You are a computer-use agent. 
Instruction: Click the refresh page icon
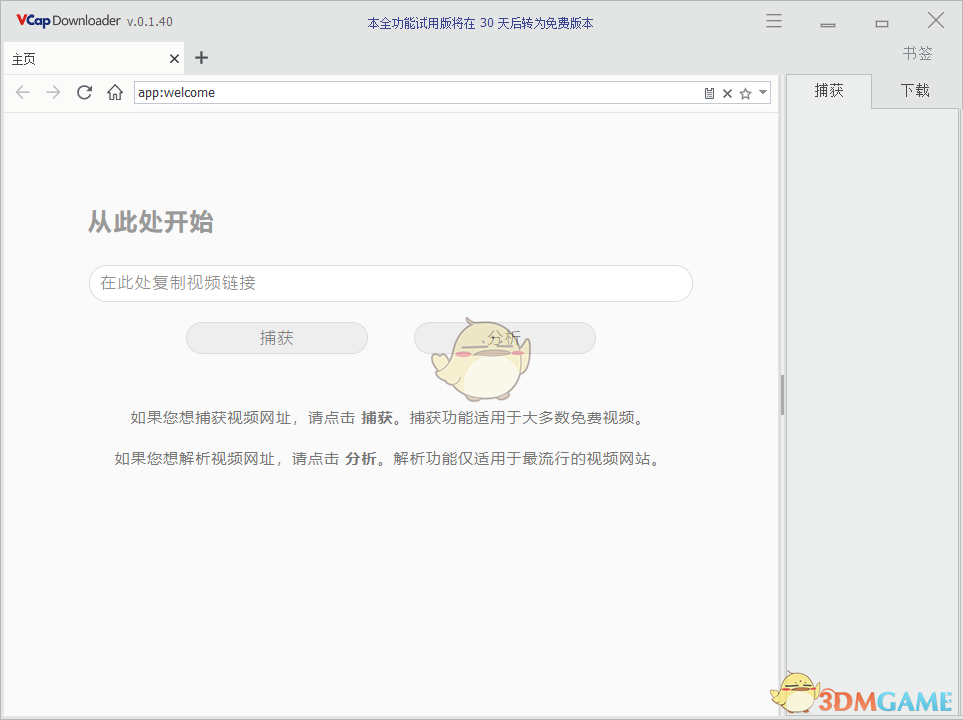click(84, 92)
